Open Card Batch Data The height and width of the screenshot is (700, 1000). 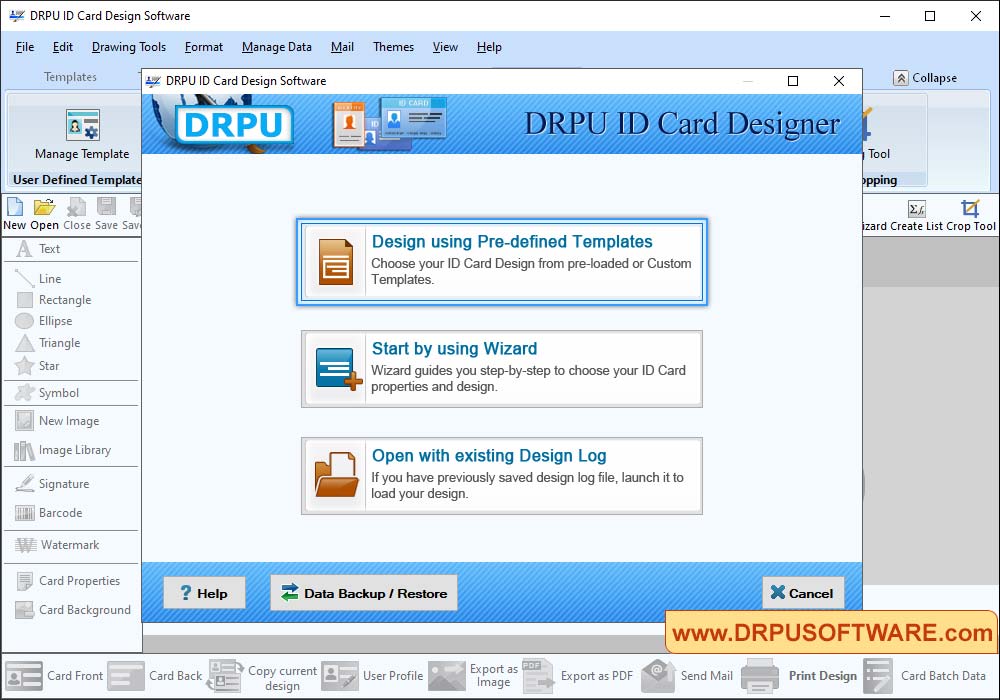[x=925, y=676]
